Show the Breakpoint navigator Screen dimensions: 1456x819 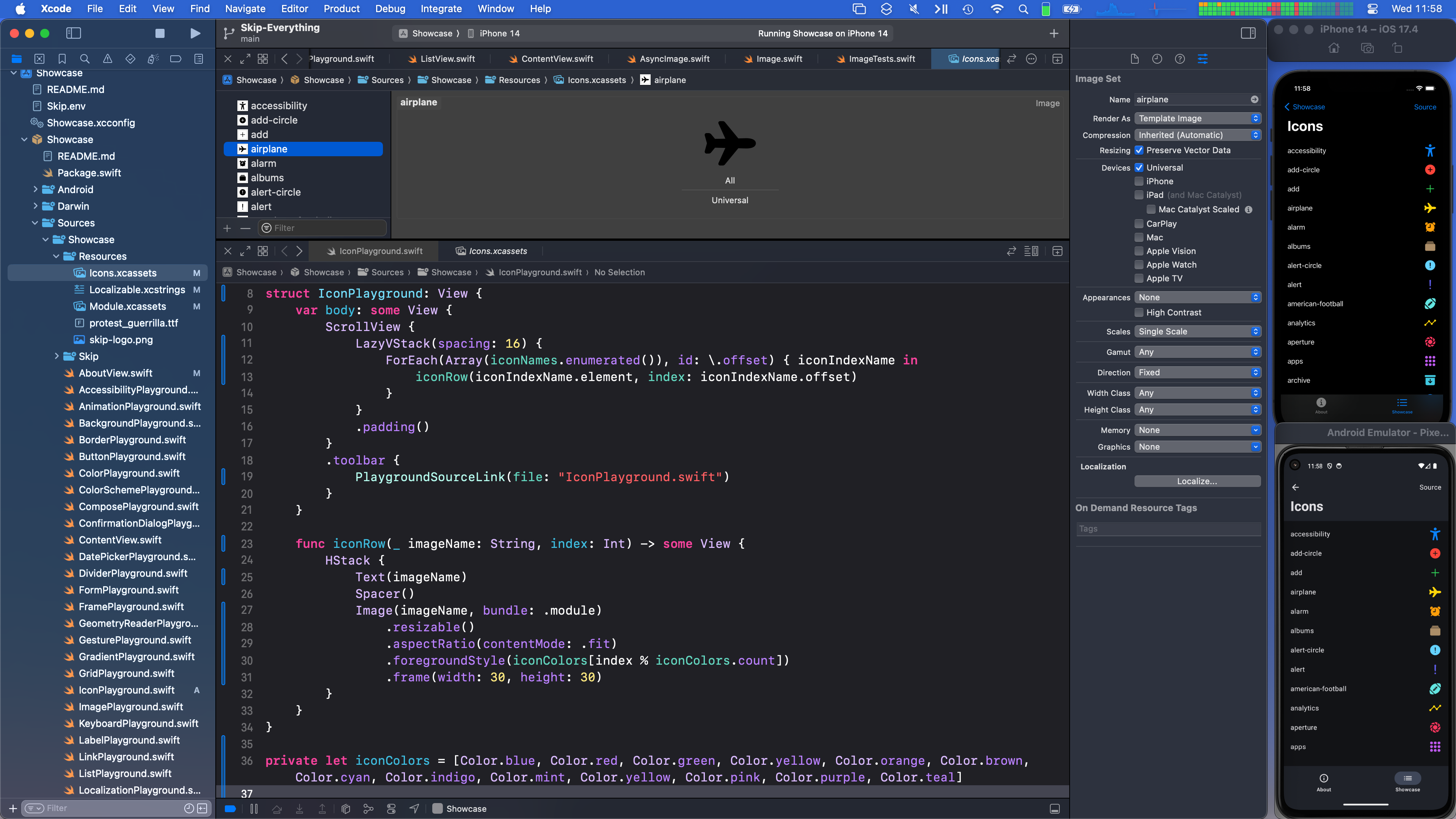176,59
